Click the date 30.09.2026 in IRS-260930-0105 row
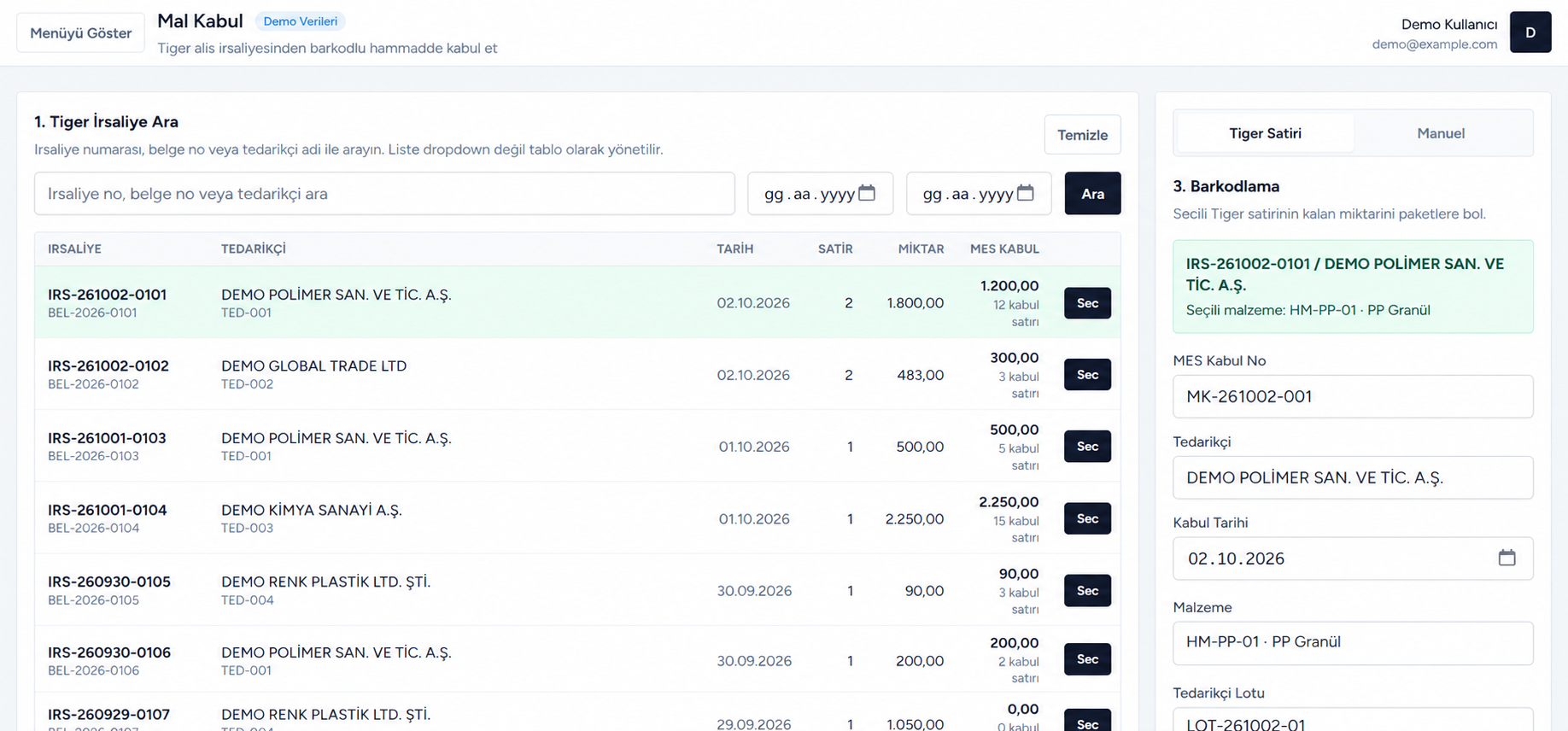This screenshot has width=1568, height=731. click(754, 591)
